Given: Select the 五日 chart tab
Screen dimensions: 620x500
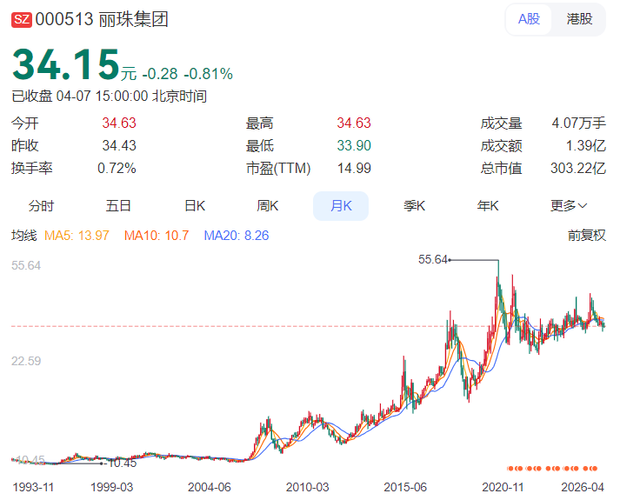Looking at the screenshot, I should click(x=118, y=206).
